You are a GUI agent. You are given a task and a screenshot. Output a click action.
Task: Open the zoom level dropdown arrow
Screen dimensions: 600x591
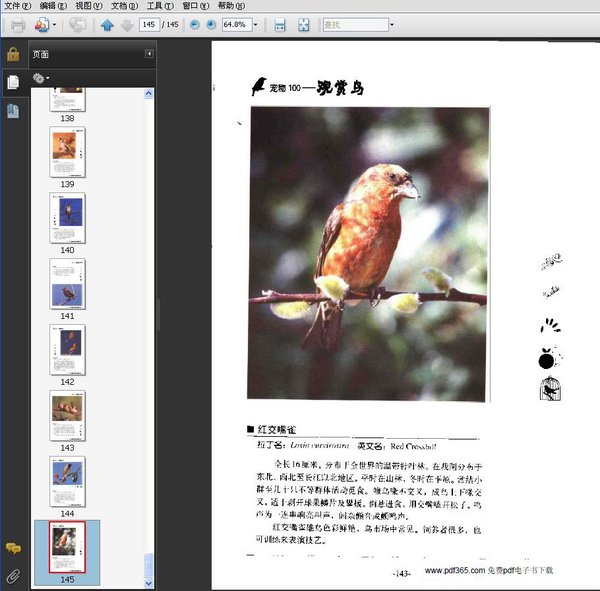[x=256, y=25]
